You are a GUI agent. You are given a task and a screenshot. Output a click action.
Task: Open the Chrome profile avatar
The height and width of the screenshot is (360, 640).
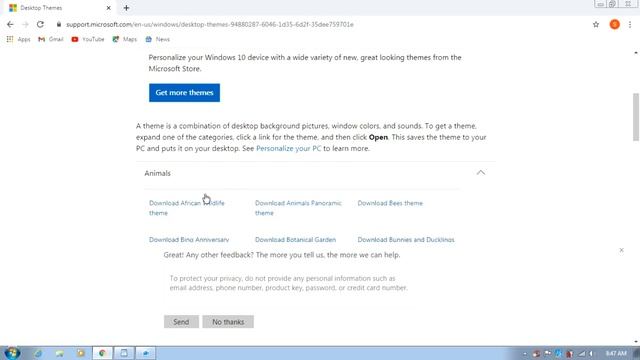coord(614,24)
